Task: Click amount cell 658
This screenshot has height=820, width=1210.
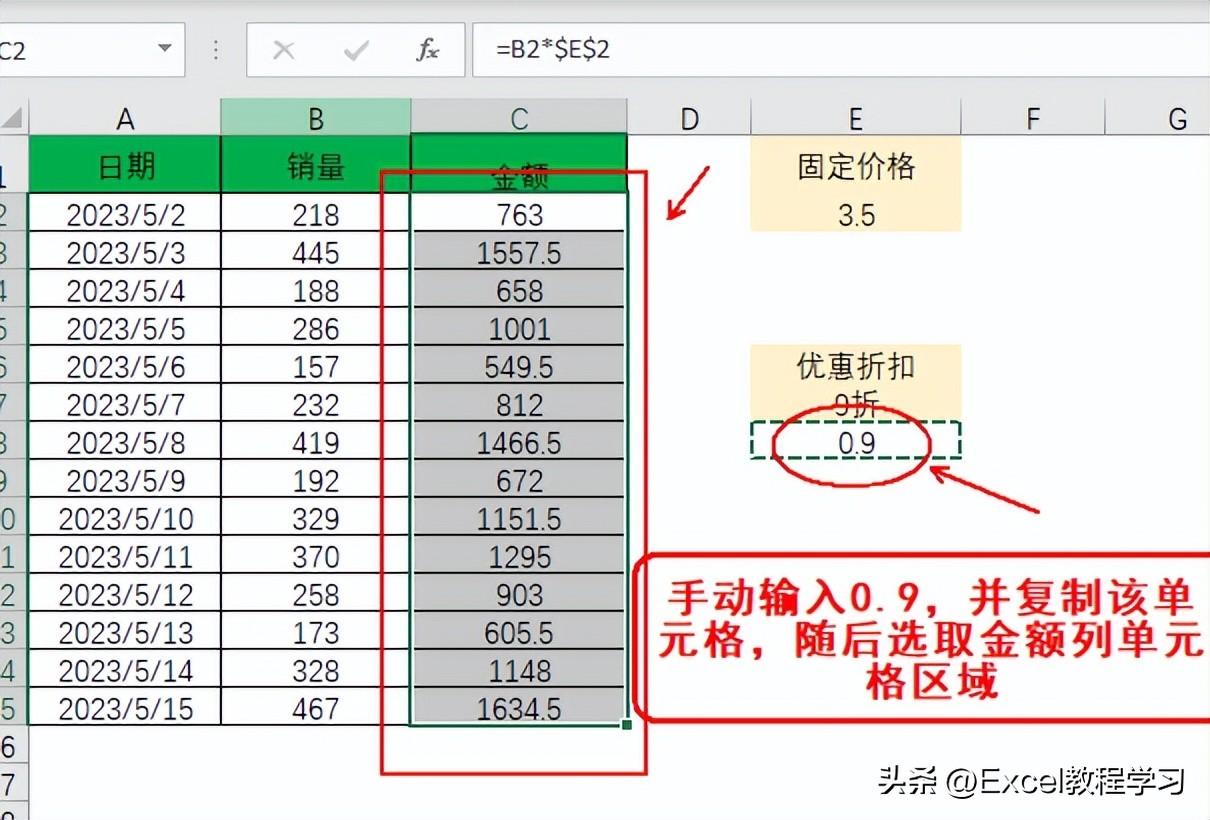Action: click(x=519, y=290)
